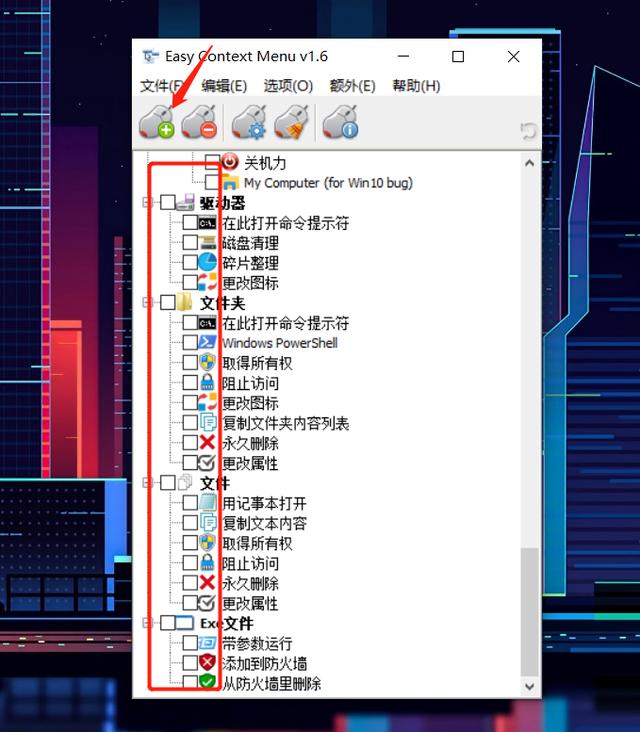Enable Windows PowerShell checkbox
This screenshot has height=732, width=640.
190,342
